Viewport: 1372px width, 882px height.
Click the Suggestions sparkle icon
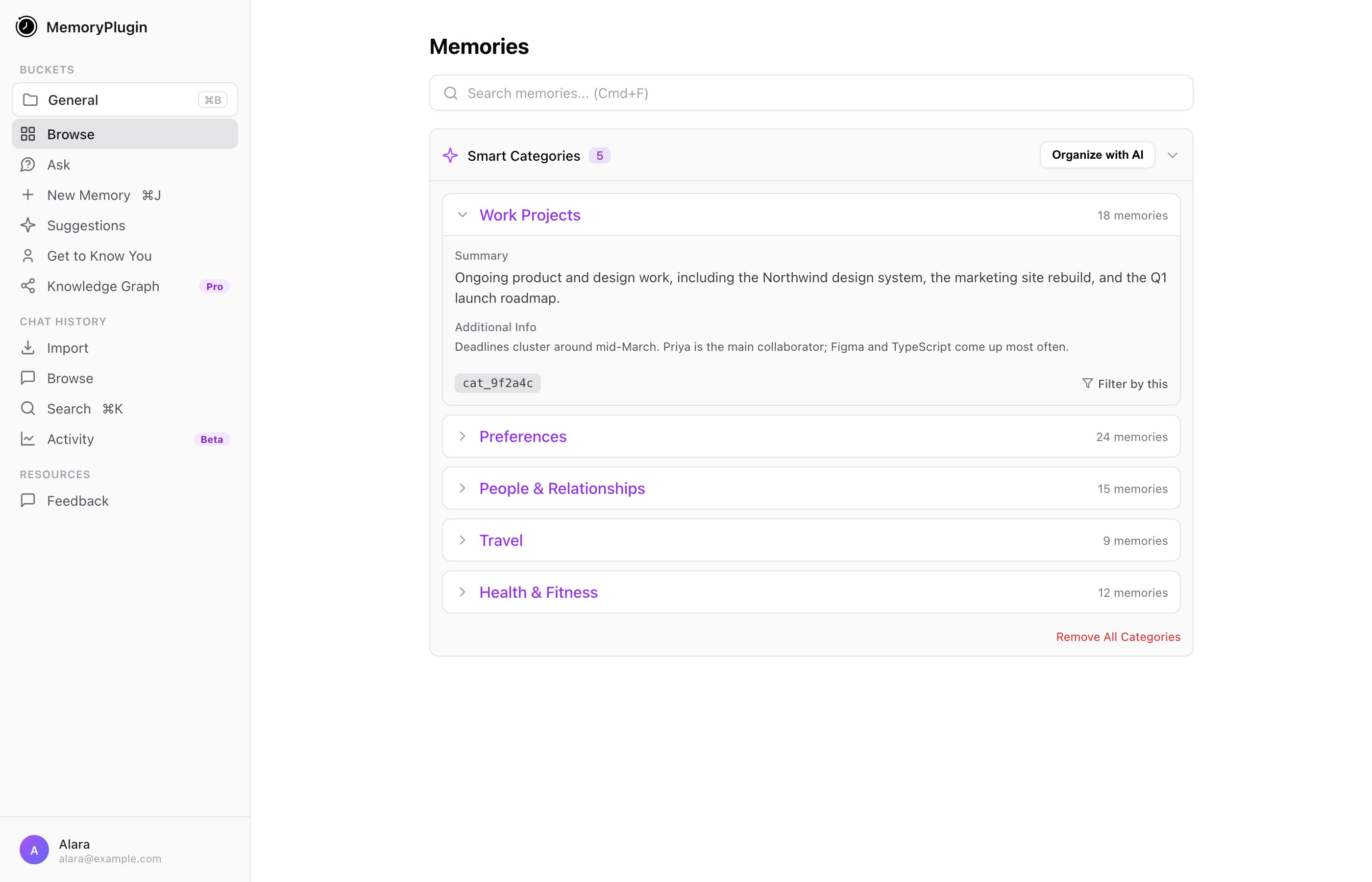[x=28, y=225]
